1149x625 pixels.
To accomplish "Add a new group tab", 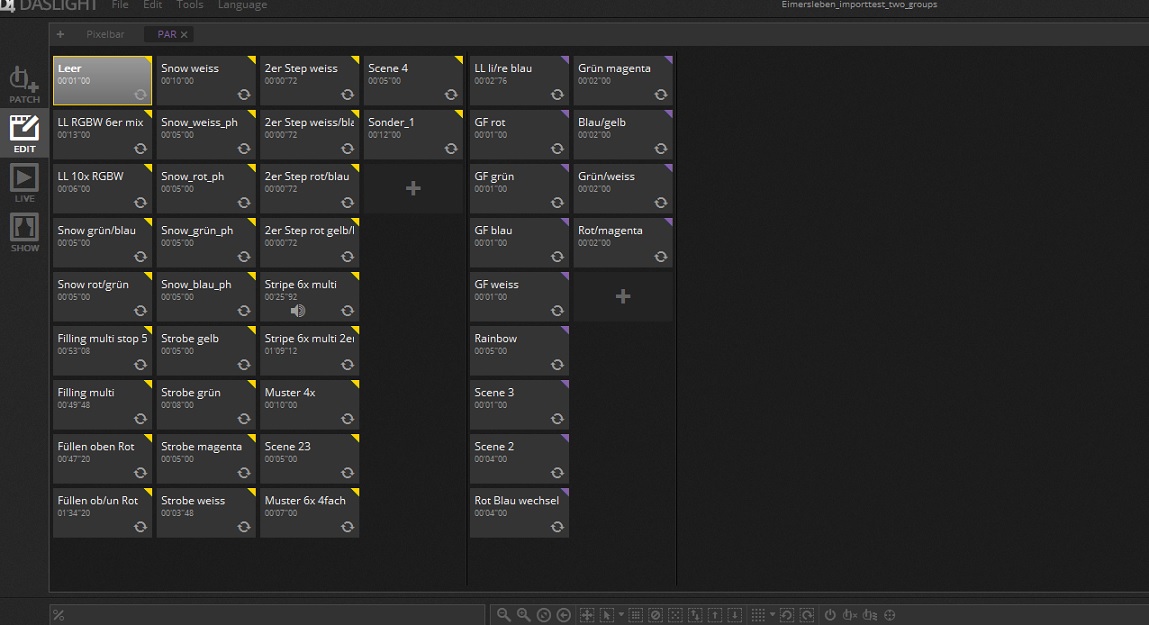I will (x=60, y=34).
